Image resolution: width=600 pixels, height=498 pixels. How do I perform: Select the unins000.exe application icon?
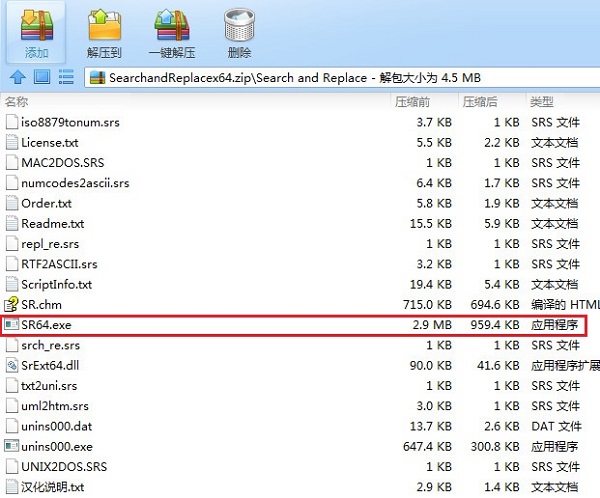point(11,446)
